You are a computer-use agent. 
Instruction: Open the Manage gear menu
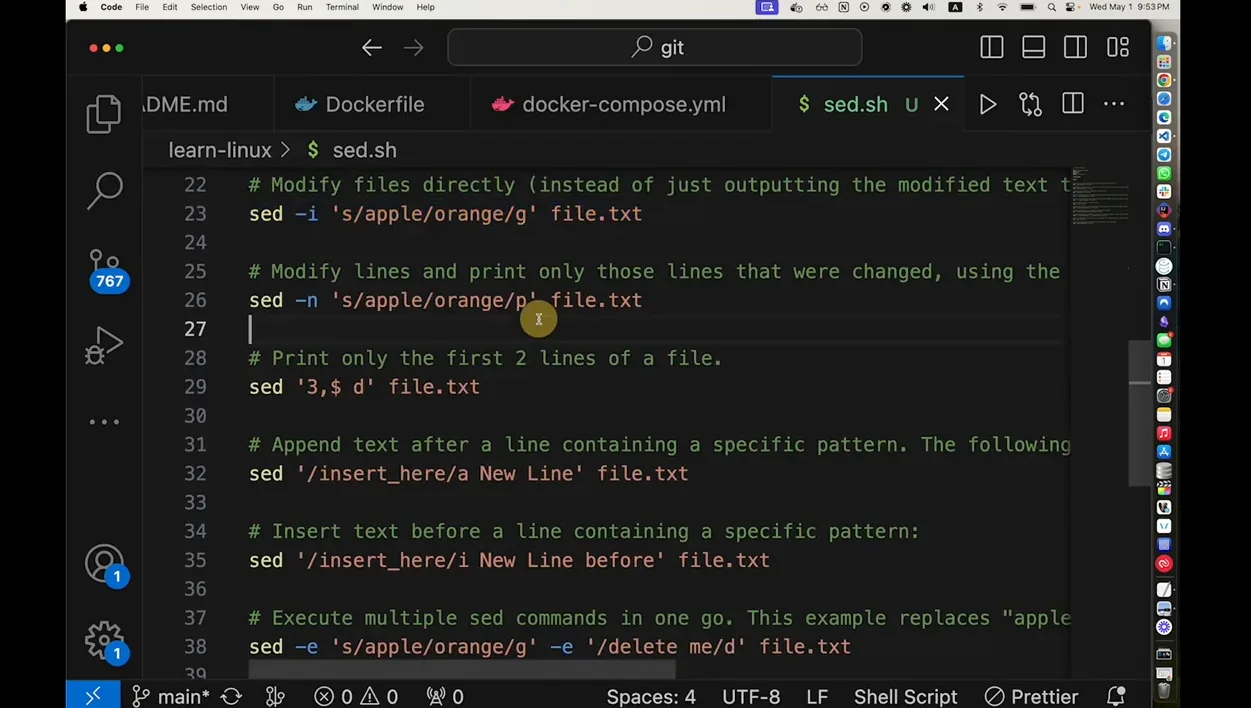click(105, 642)
